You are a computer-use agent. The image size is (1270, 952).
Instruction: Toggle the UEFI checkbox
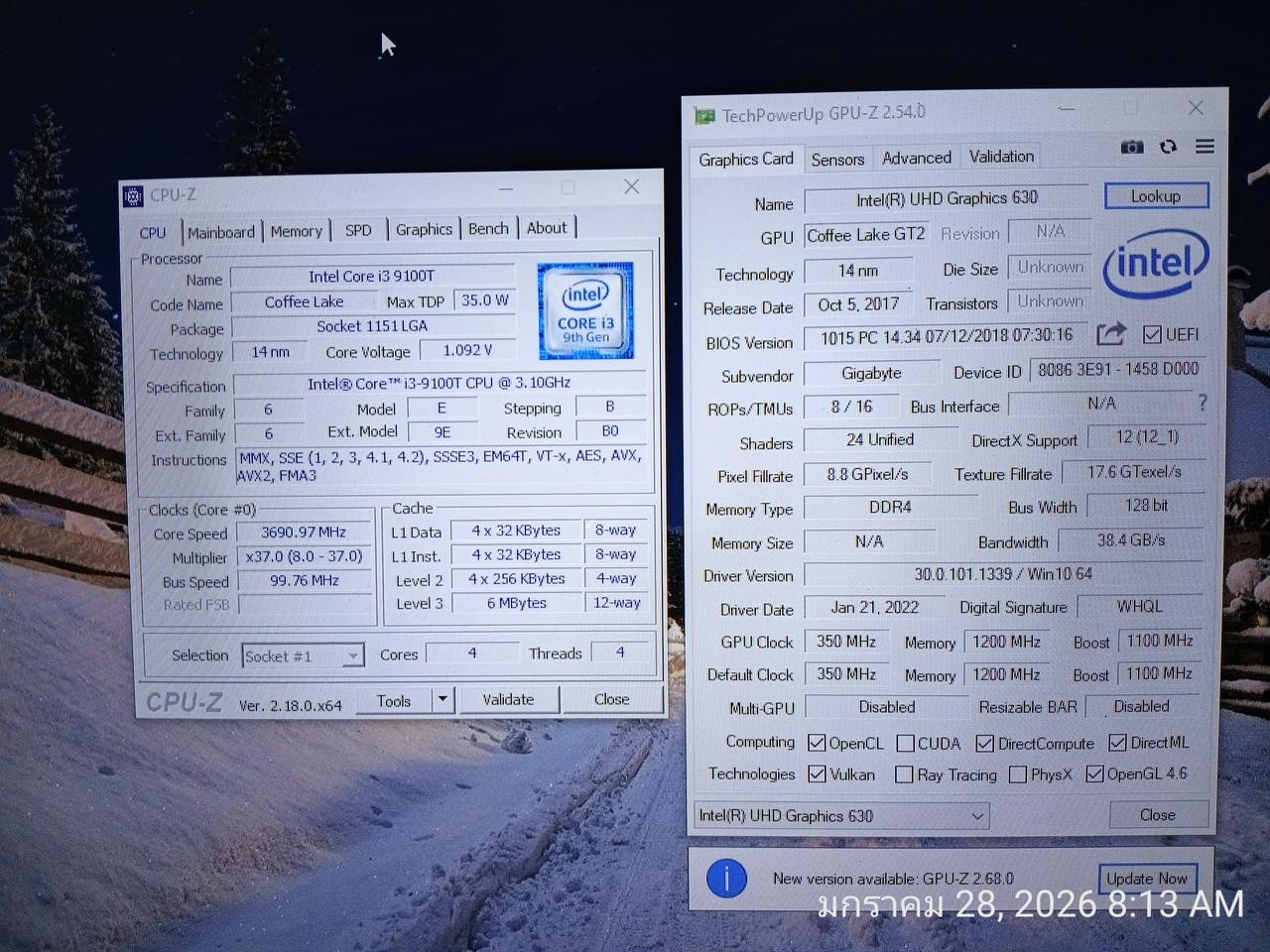(x=1152, y=334)
